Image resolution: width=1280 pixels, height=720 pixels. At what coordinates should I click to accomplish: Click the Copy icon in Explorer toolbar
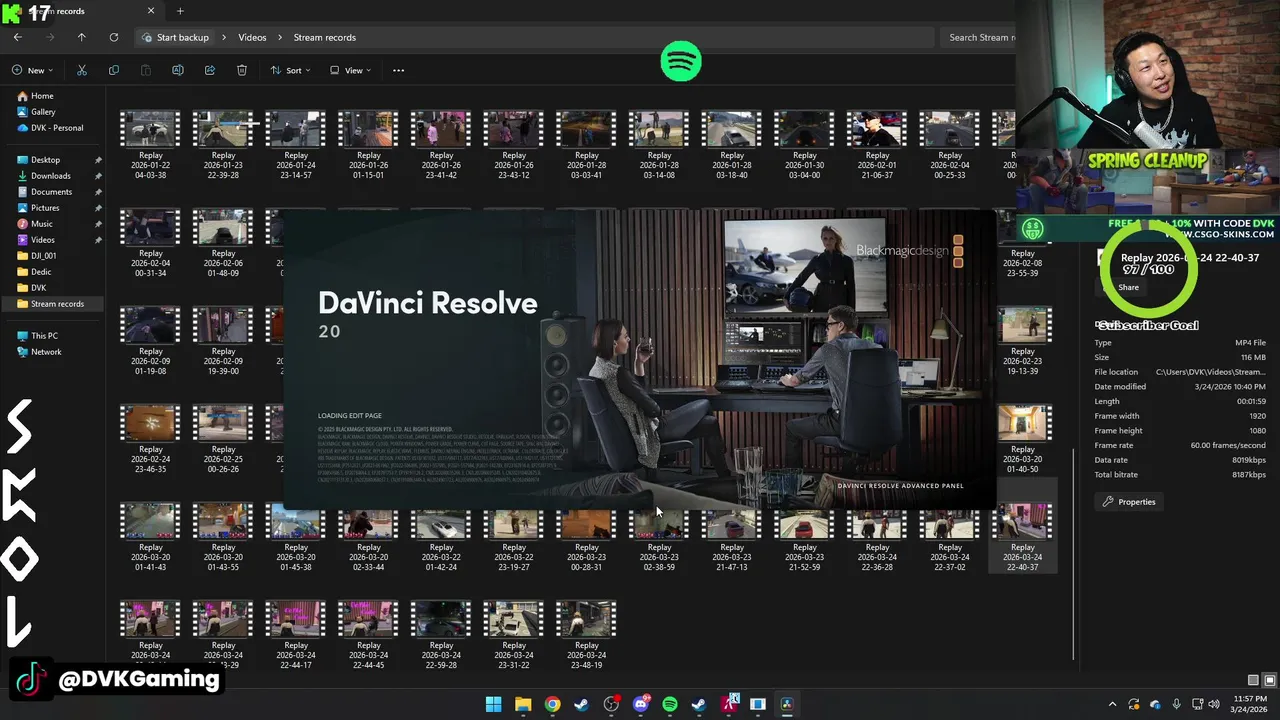114,70
